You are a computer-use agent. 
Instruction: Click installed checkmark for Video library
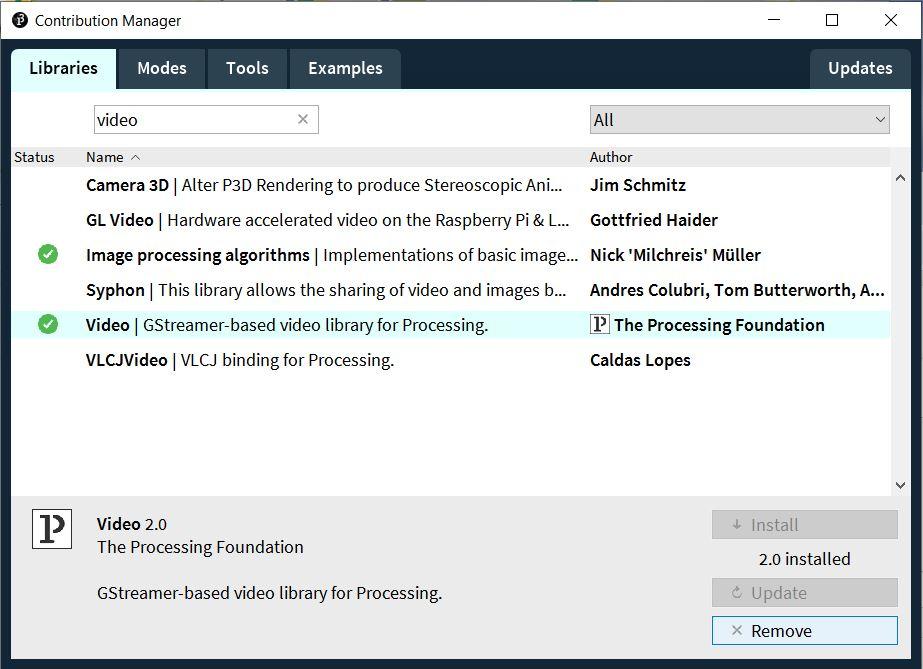pyautogui.click(x=48, y=324)
